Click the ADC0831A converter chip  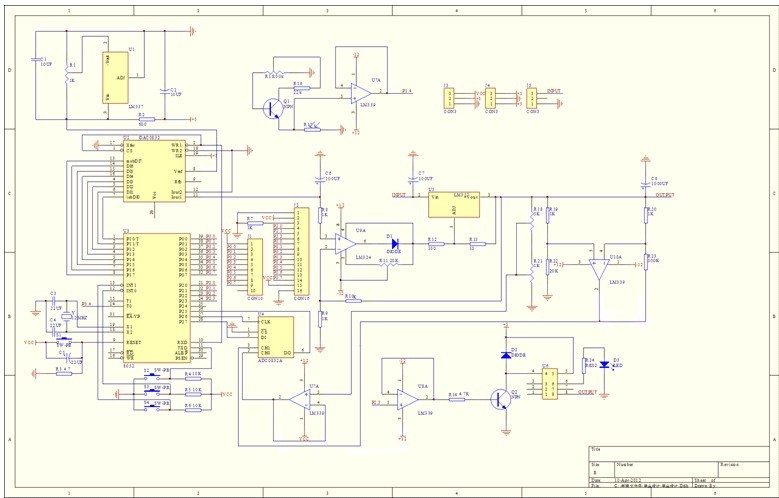(276, 336)
